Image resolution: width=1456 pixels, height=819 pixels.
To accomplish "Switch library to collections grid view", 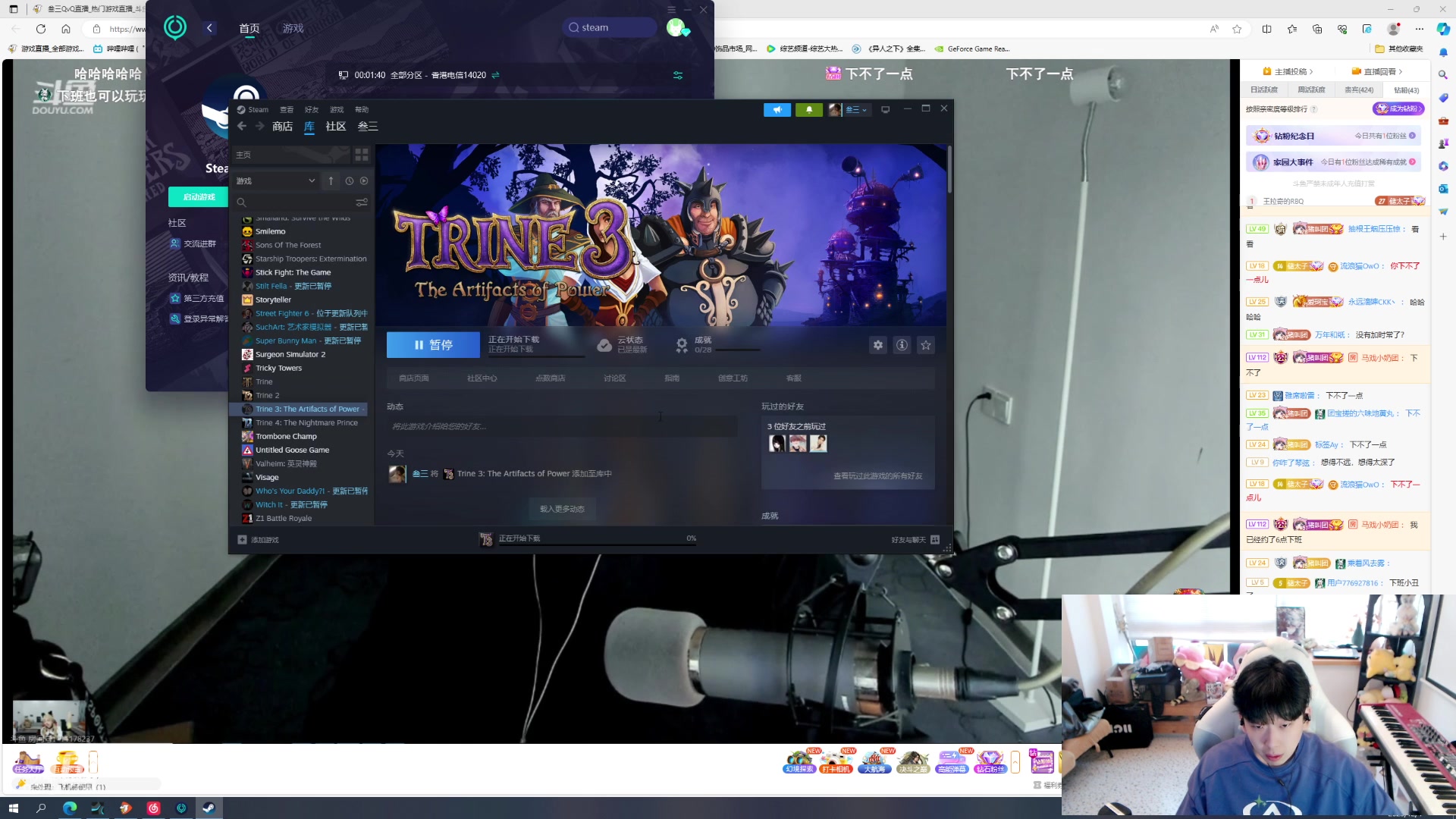I will pos(362,155).
